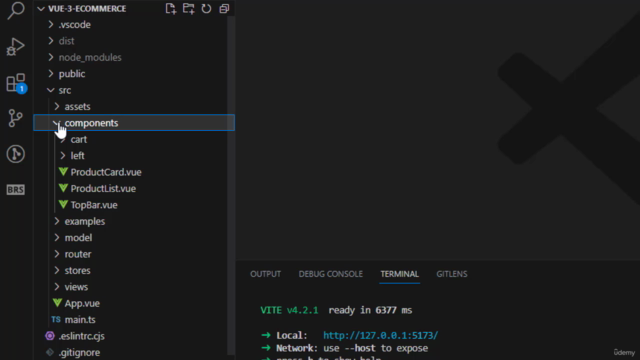Click the Vue icon next to TopBar.vue
The image size is (640, 360).
tap(63, 204)
